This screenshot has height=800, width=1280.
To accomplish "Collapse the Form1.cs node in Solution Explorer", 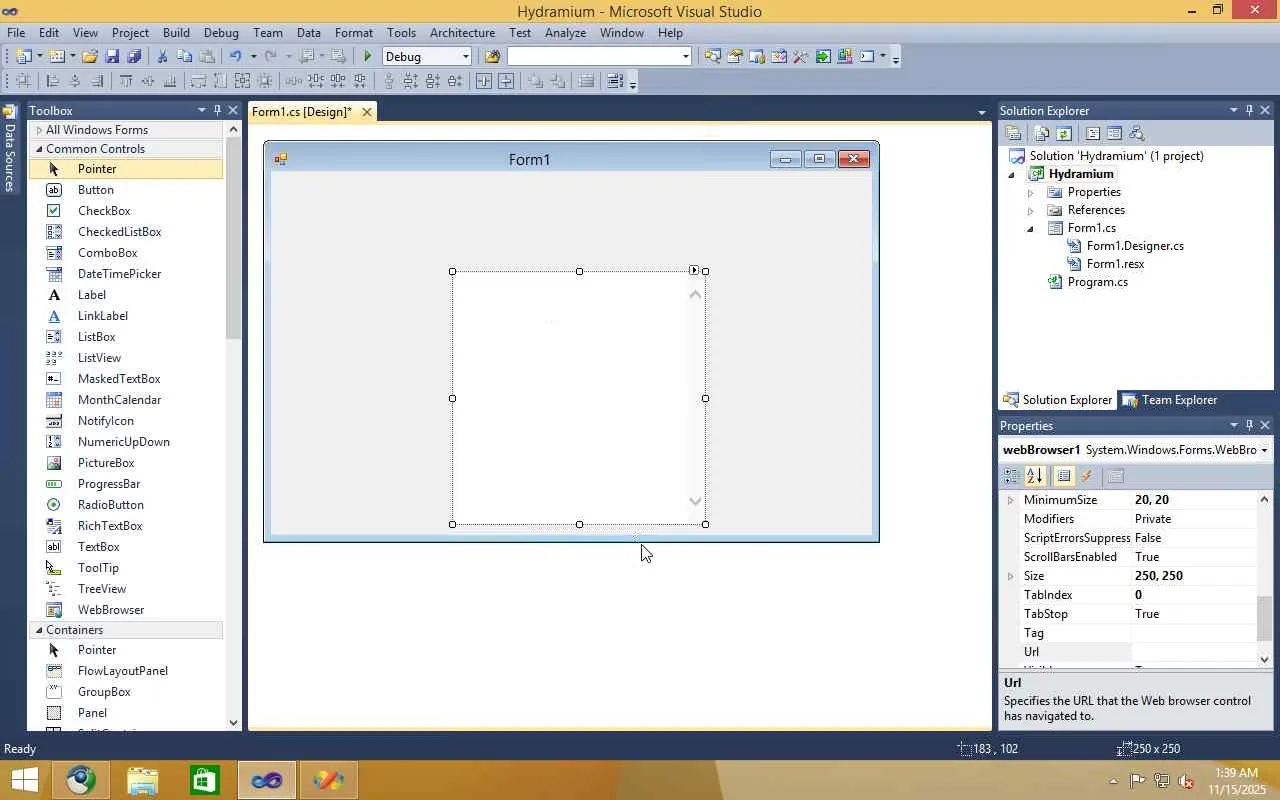I will pyautogui.click(x=1031, y=228).
